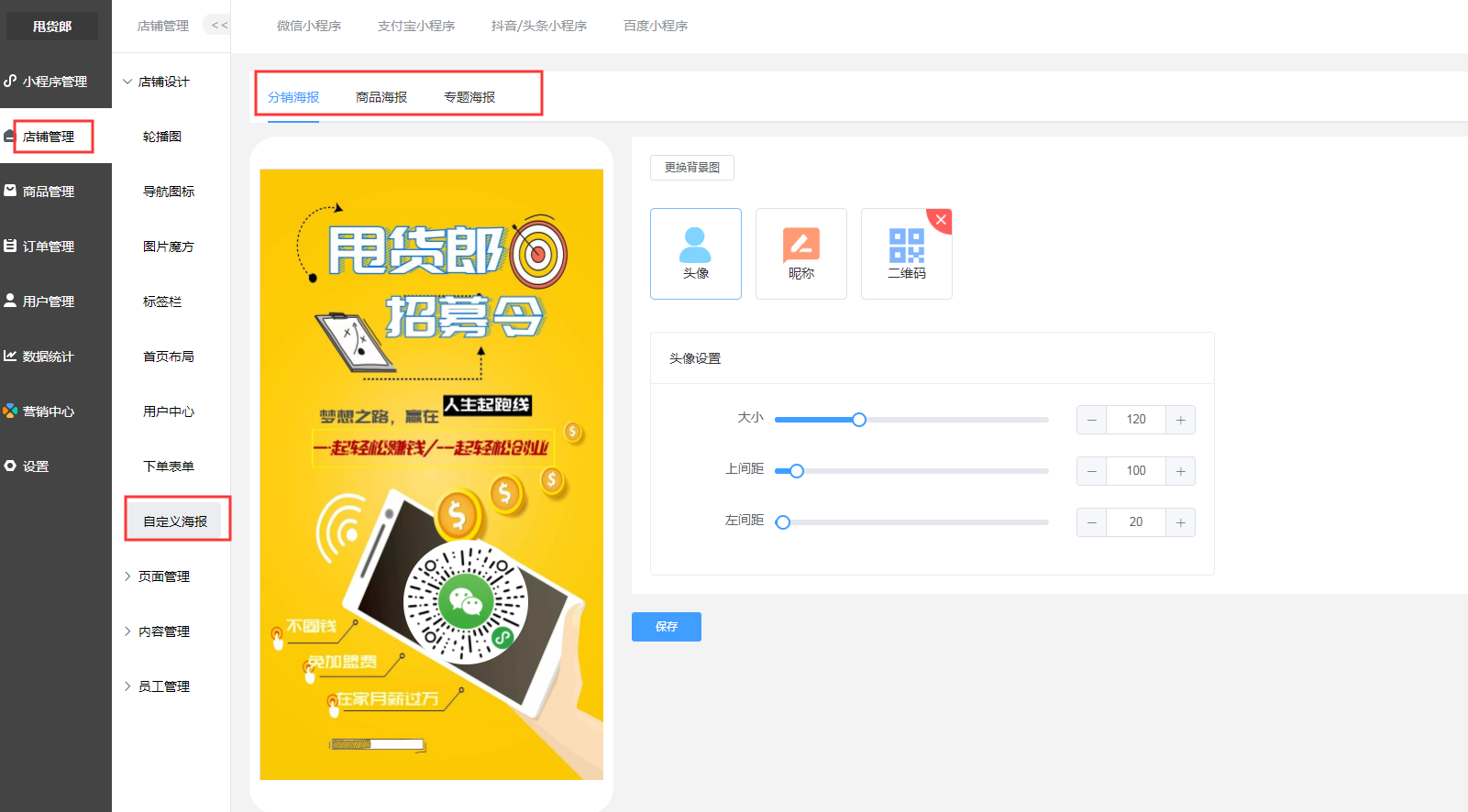Open 小程序管理 in the sidebar

point(55,82)
